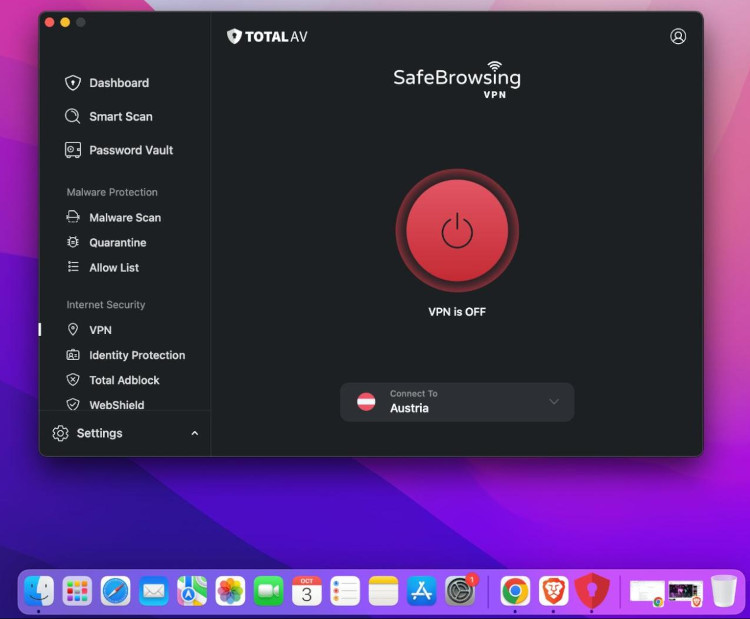
Task: Turn on the VPN power button
Action: pos(457,231)
